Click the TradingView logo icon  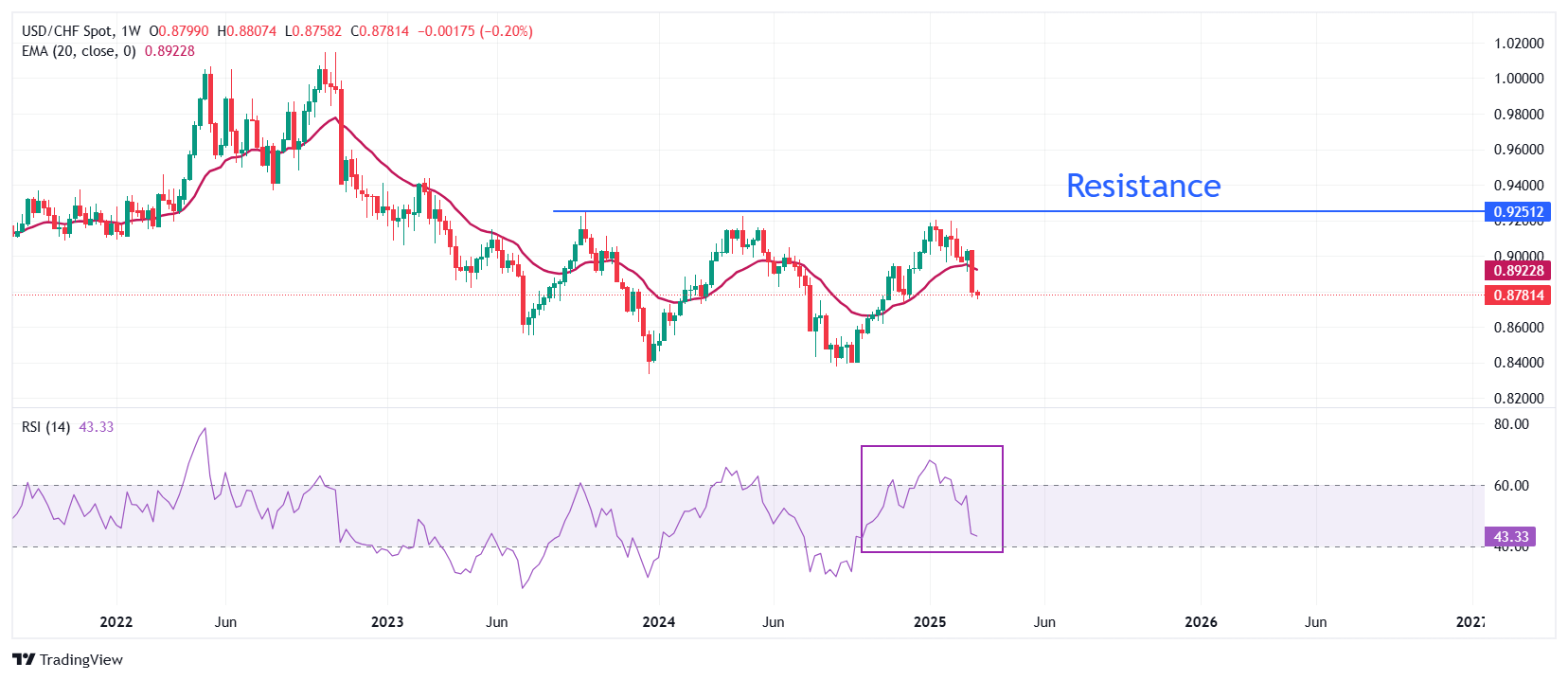(x=24, y=660)
